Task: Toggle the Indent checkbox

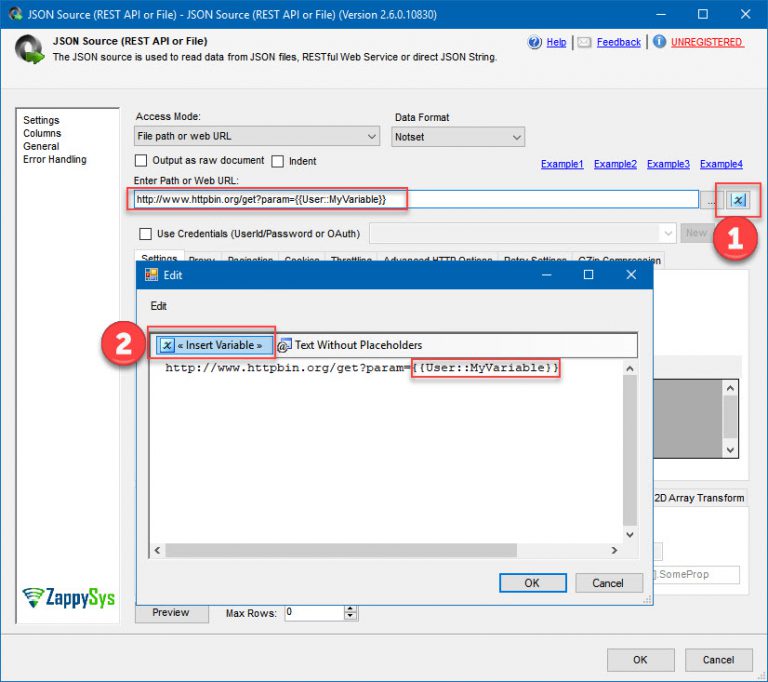Action: tap(277, 161)
